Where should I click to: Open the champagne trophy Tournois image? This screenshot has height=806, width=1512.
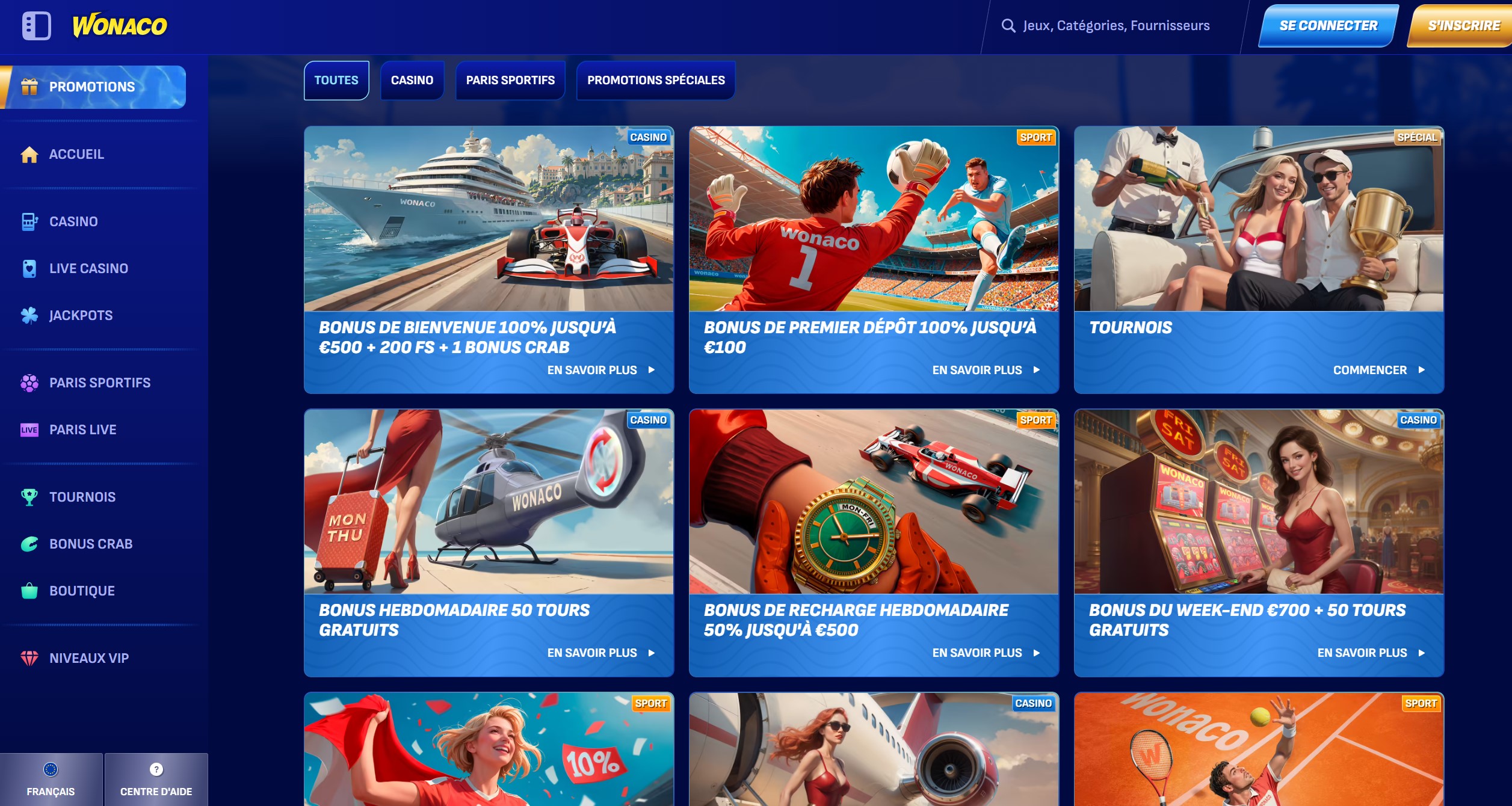coord(1259,219)
